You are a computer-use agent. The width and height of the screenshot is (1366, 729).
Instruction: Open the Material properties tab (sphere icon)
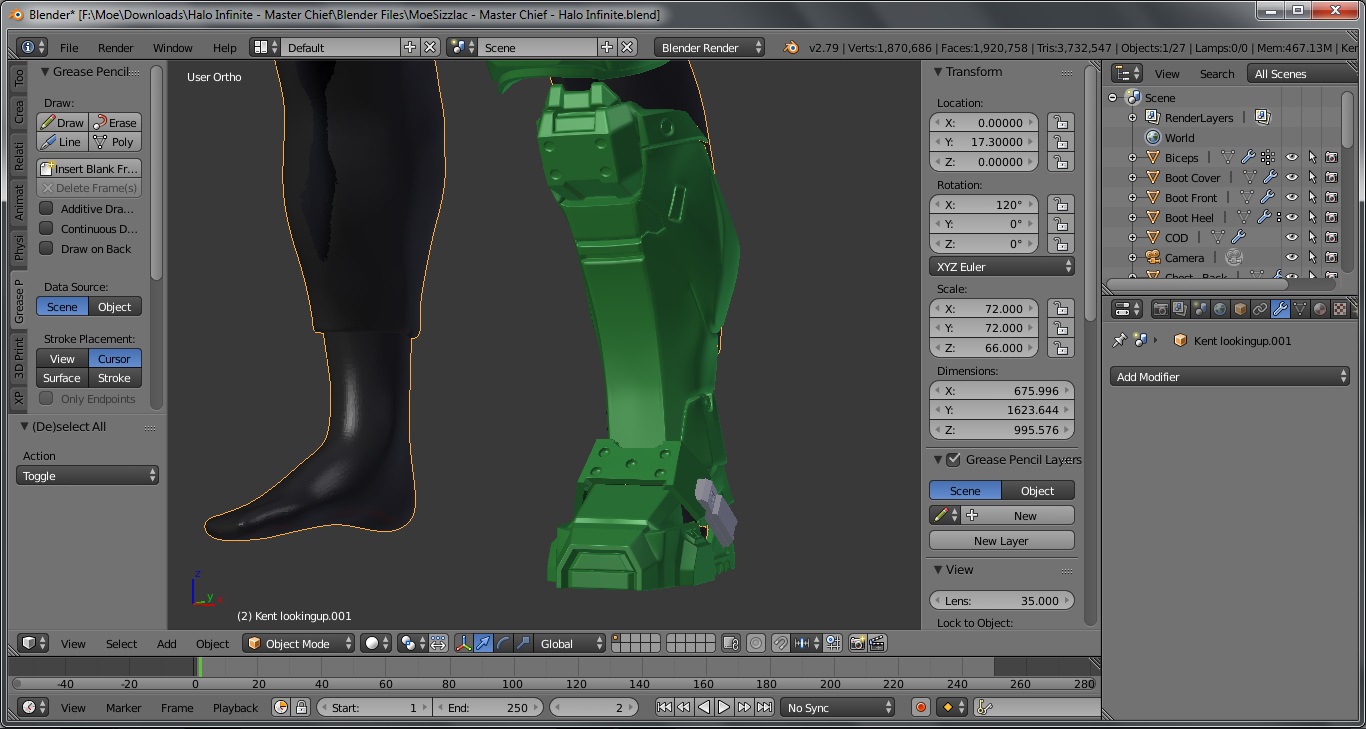coord(1320,309)
